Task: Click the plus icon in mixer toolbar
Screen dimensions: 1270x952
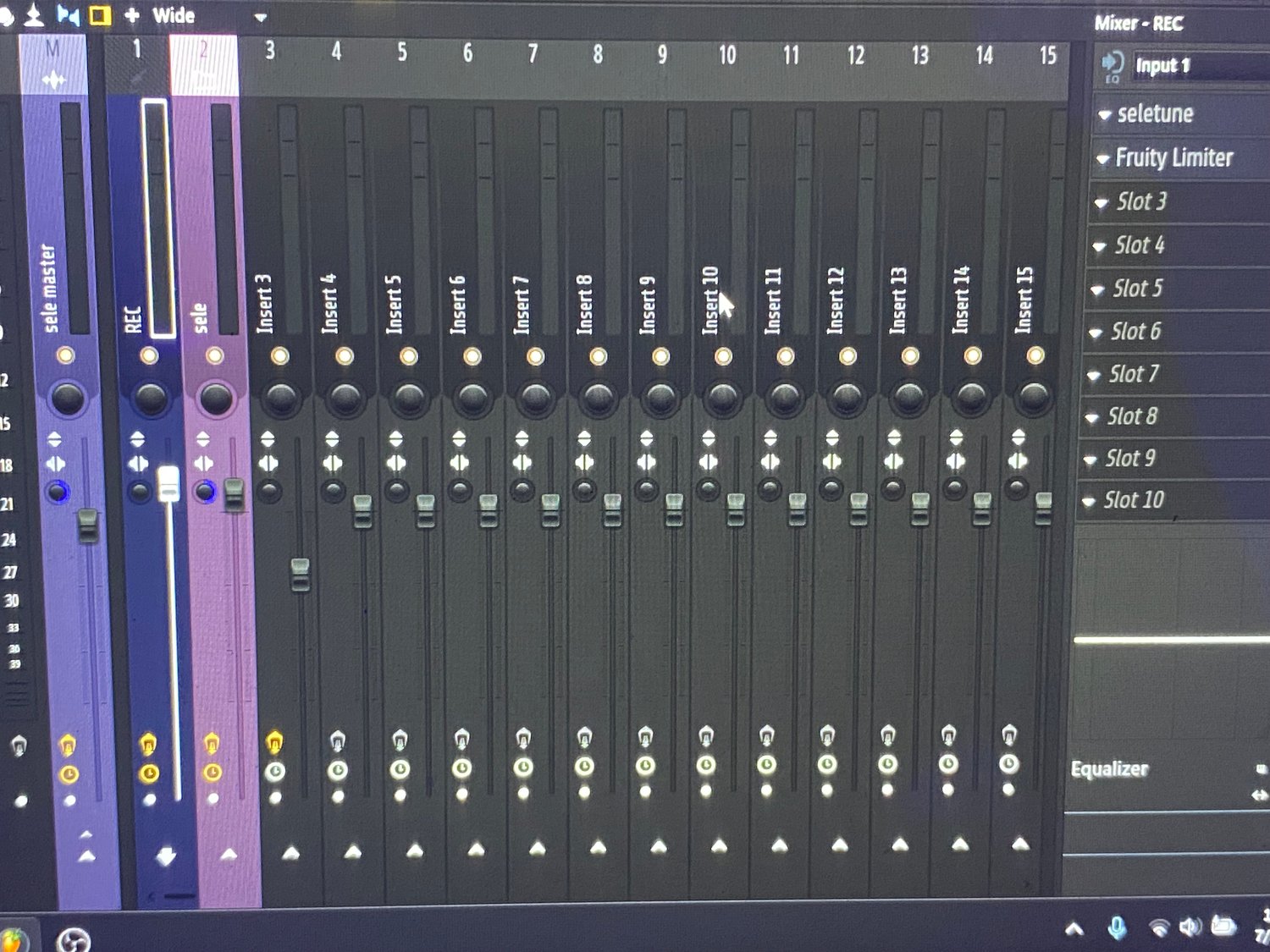Action: (131, 15)
